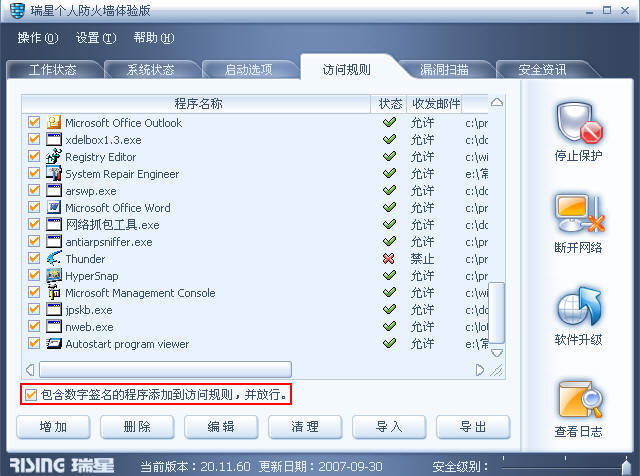Click the scroll-down arrow of the rule list
Screen dimensions: 640x476
pos(497,353)
